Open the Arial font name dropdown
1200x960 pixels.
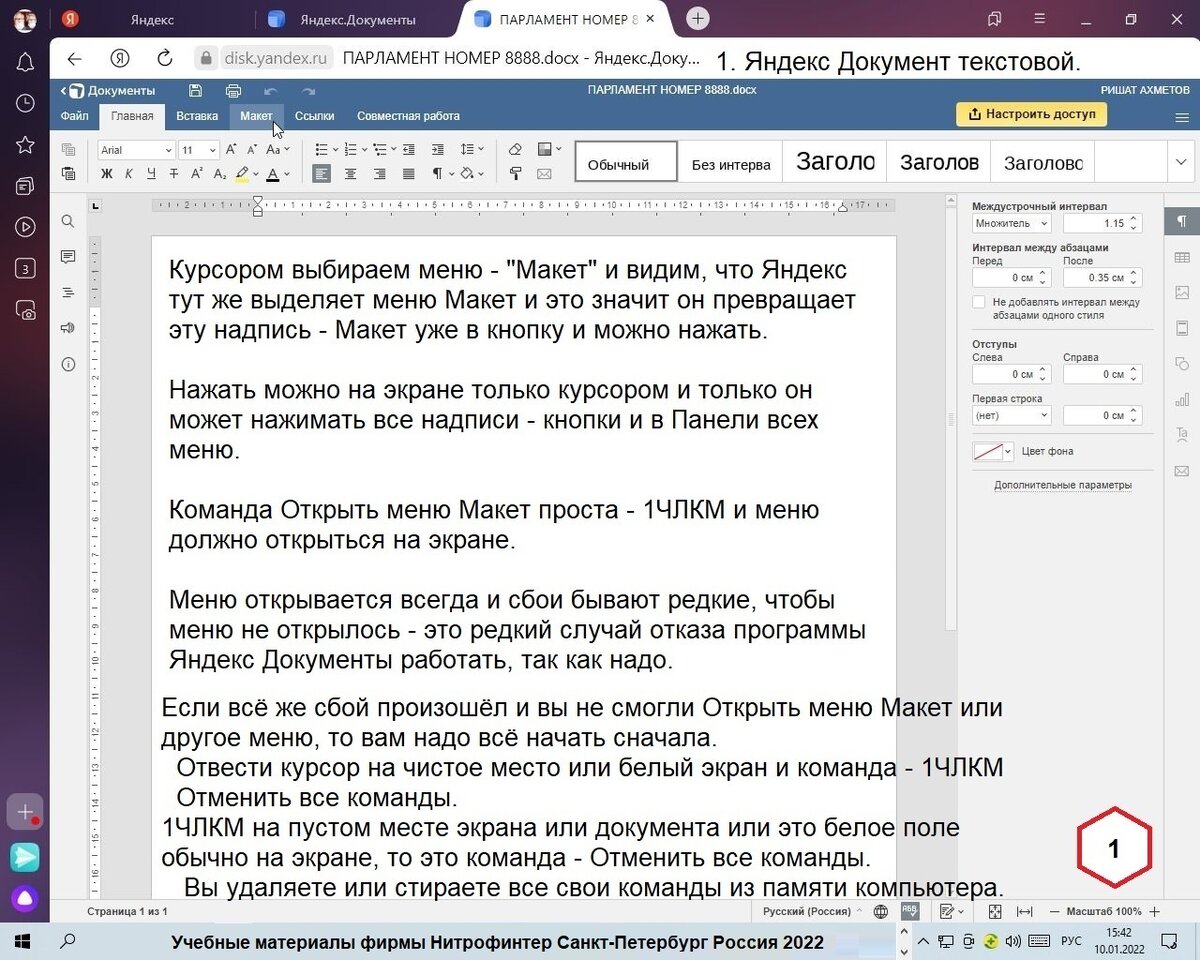pos(136,150)
